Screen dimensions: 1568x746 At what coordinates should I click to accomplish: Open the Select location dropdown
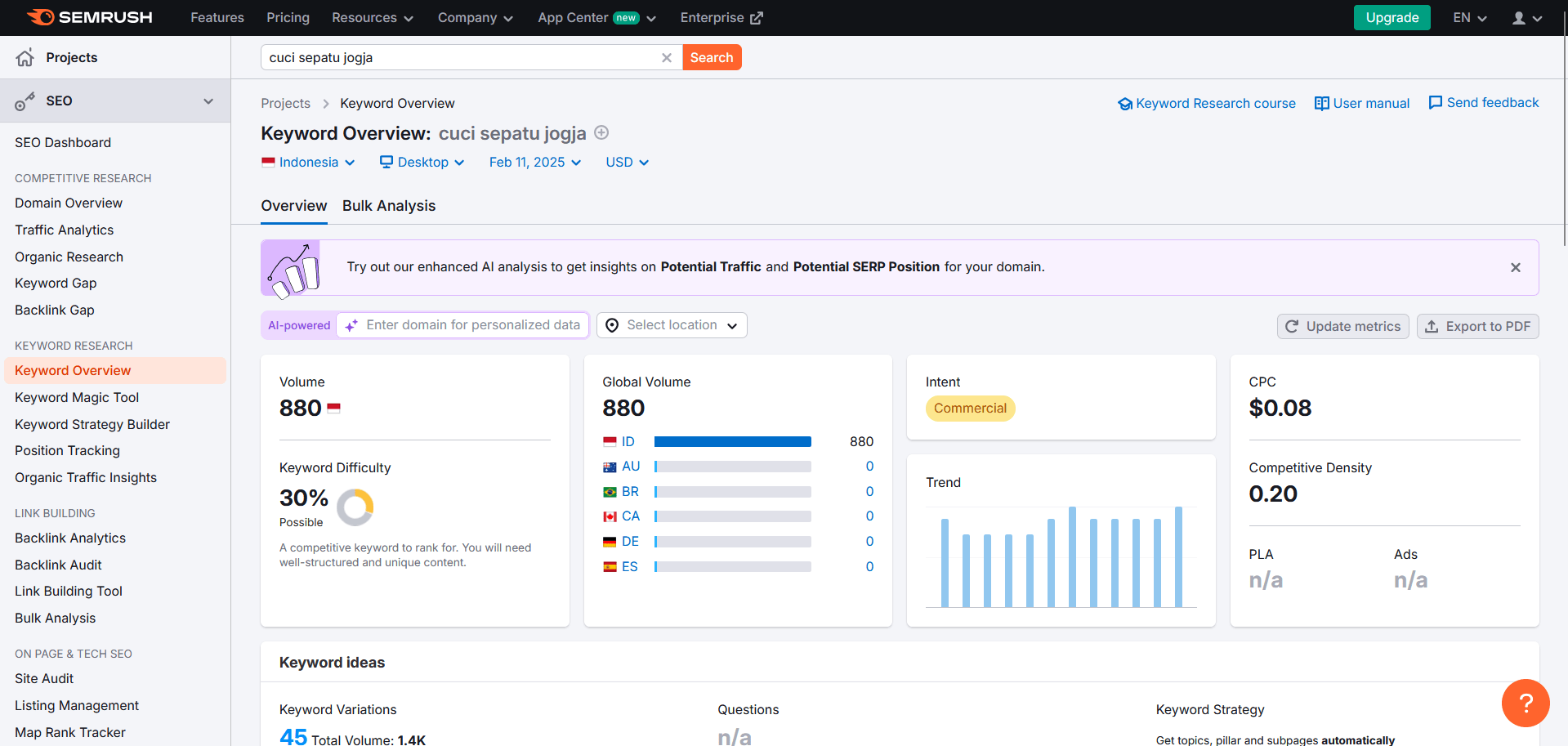tap(672, 325)
